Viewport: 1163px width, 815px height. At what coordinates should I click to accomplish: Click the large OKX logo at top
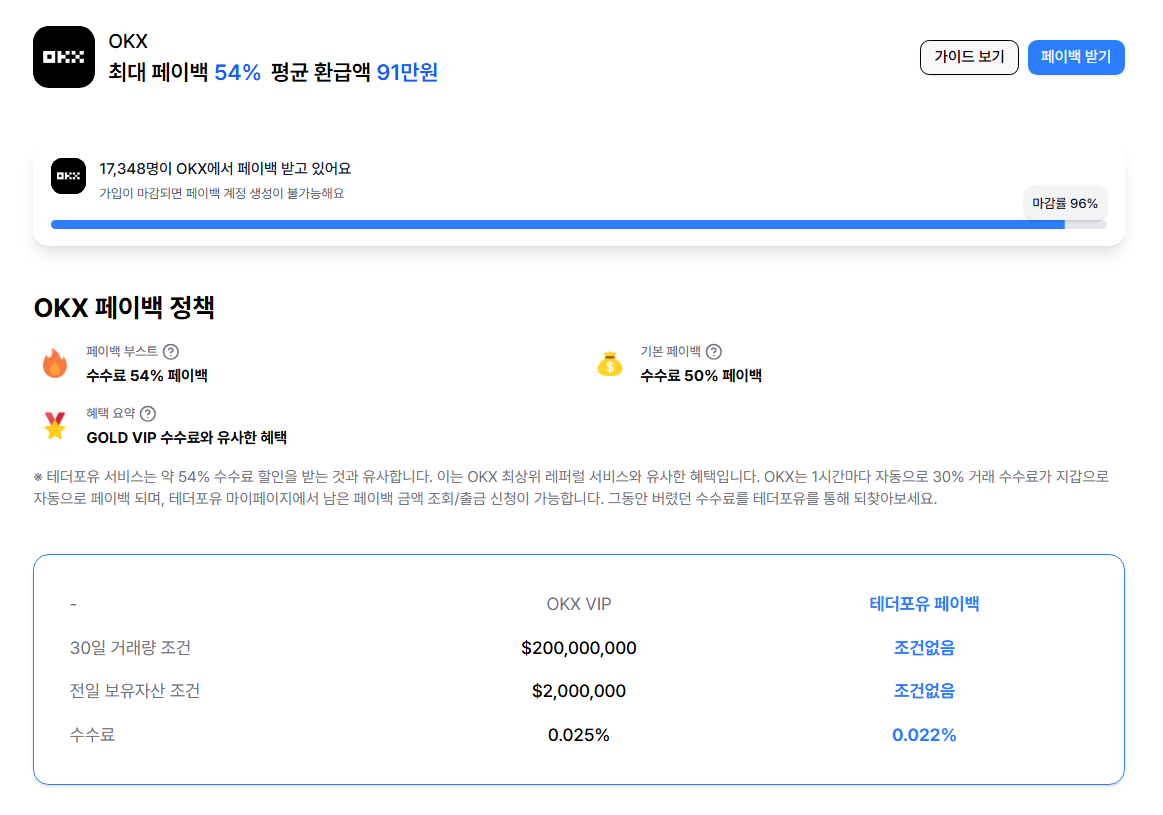[64, 57]
